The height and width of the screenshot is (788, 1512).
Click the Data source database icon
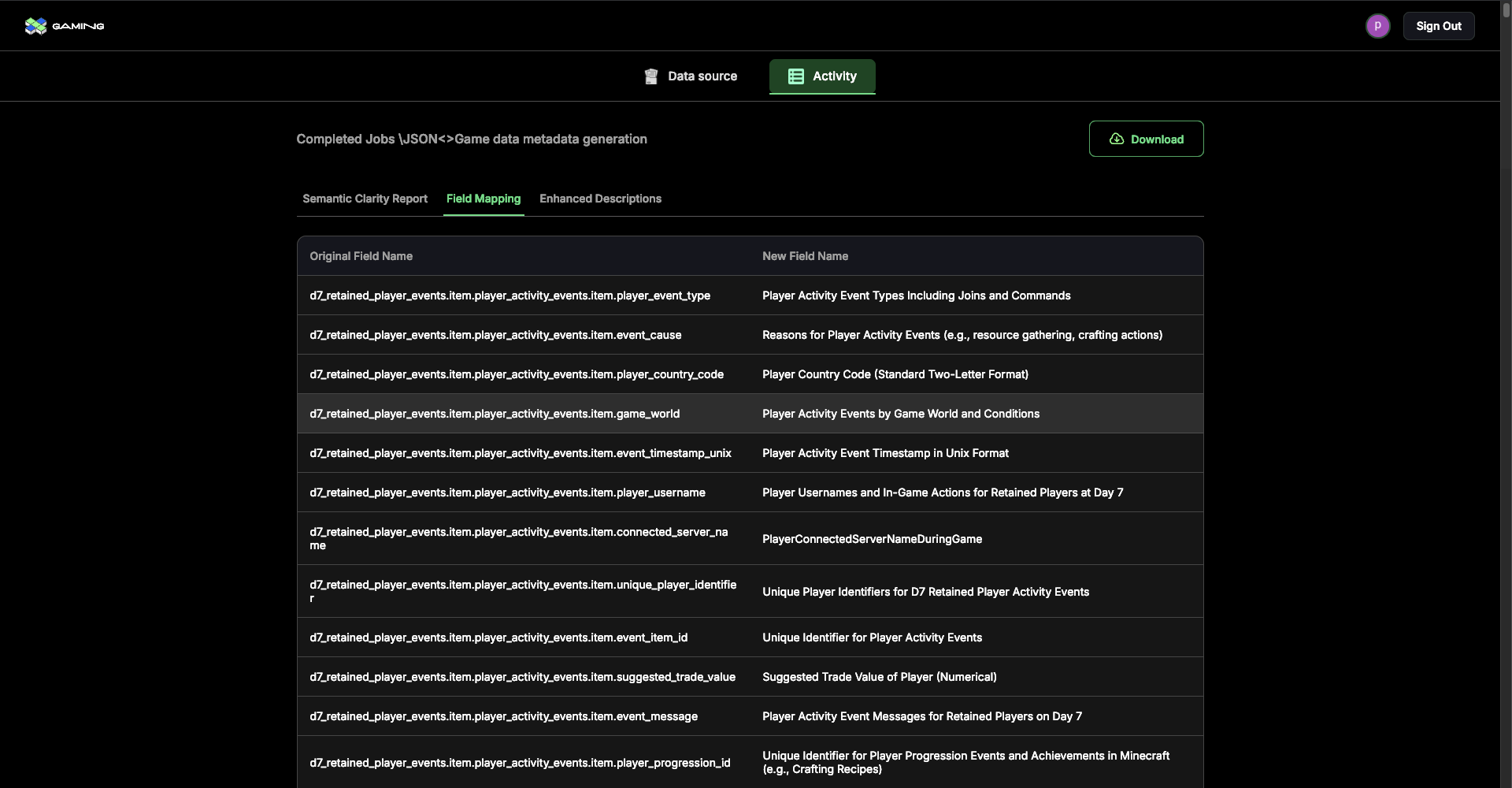coord(651,76)
